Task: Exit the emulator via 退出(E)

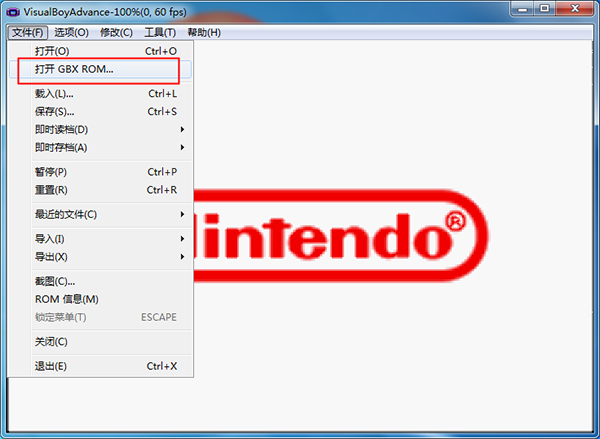Action: click(52, 366)
